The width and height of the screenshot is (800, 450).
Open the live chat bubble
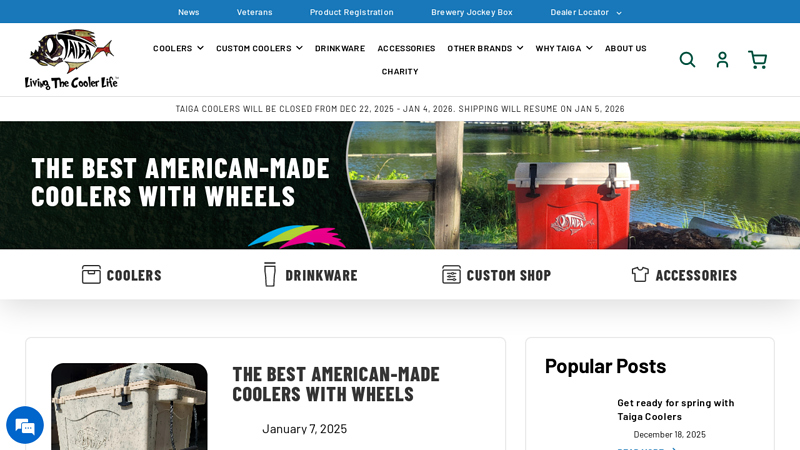point(25,425)
